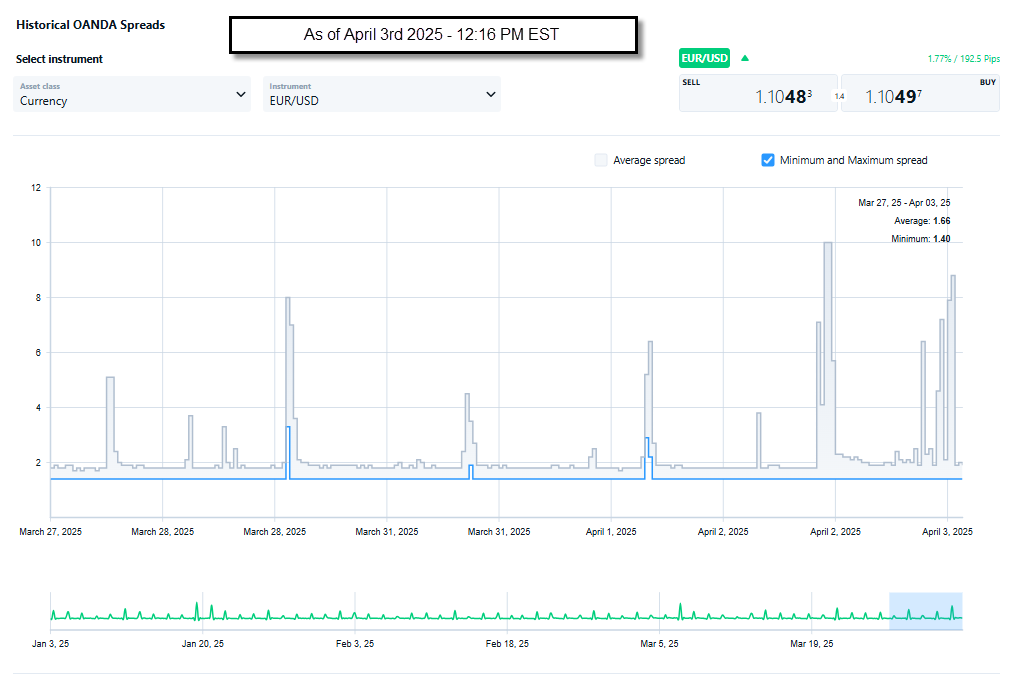Uncheck Minimum and Maximum spread checkbox
1028x683 pixels.
(768, 160)
